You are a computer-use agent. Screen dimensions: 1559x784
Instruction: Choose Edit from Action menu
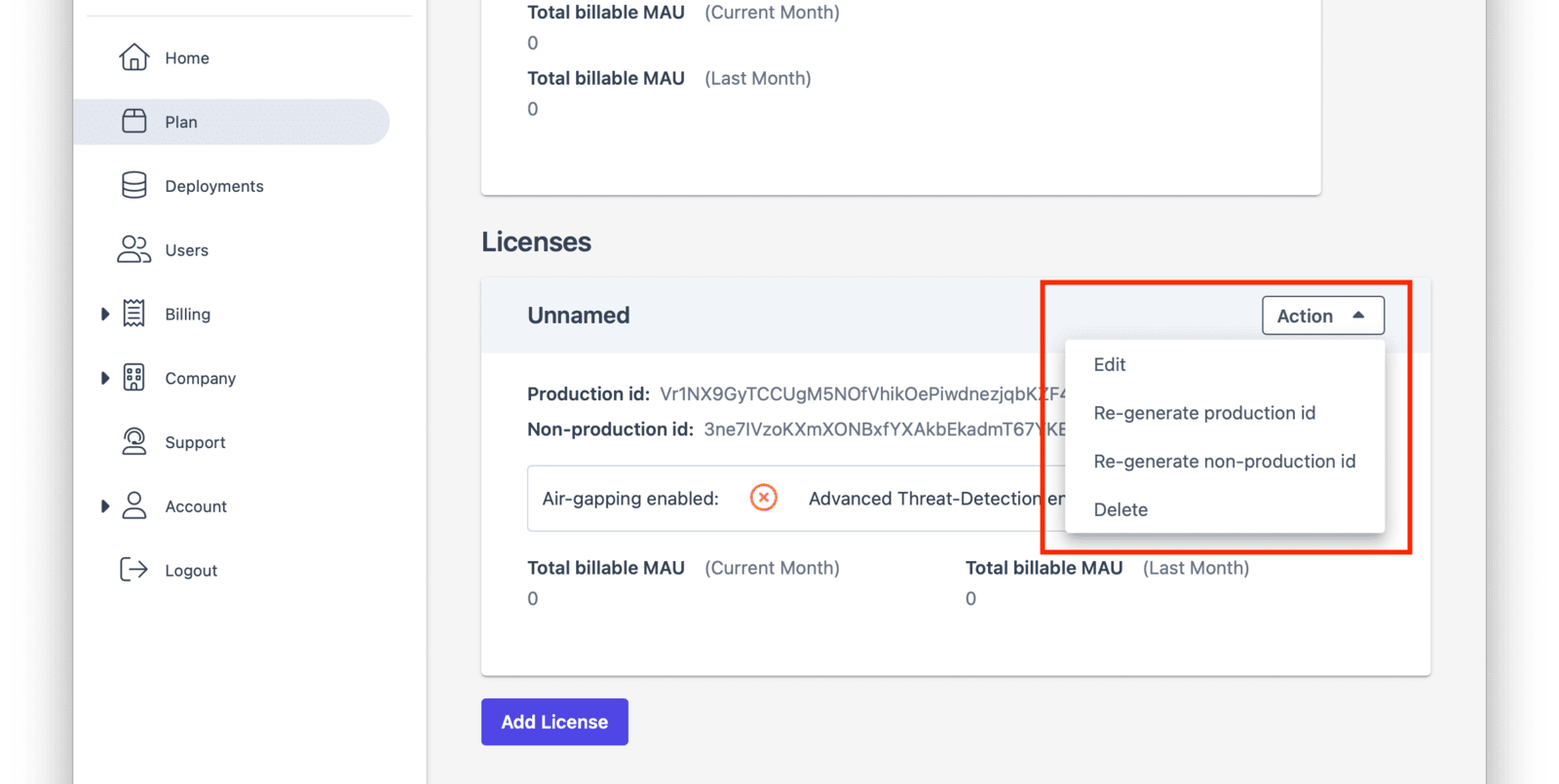[x=1224, y=364]
